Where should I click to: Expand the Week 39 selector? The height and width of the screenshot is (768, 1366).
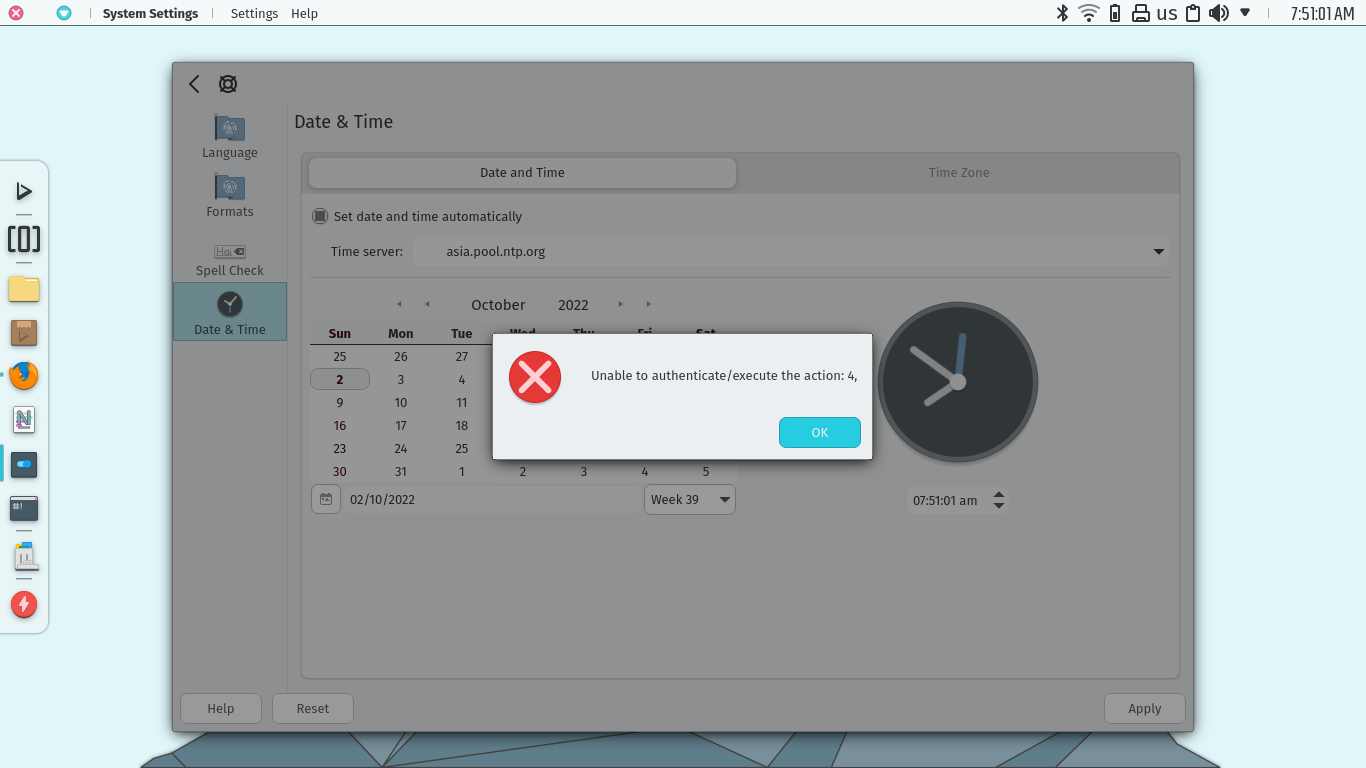coord(723,498)
